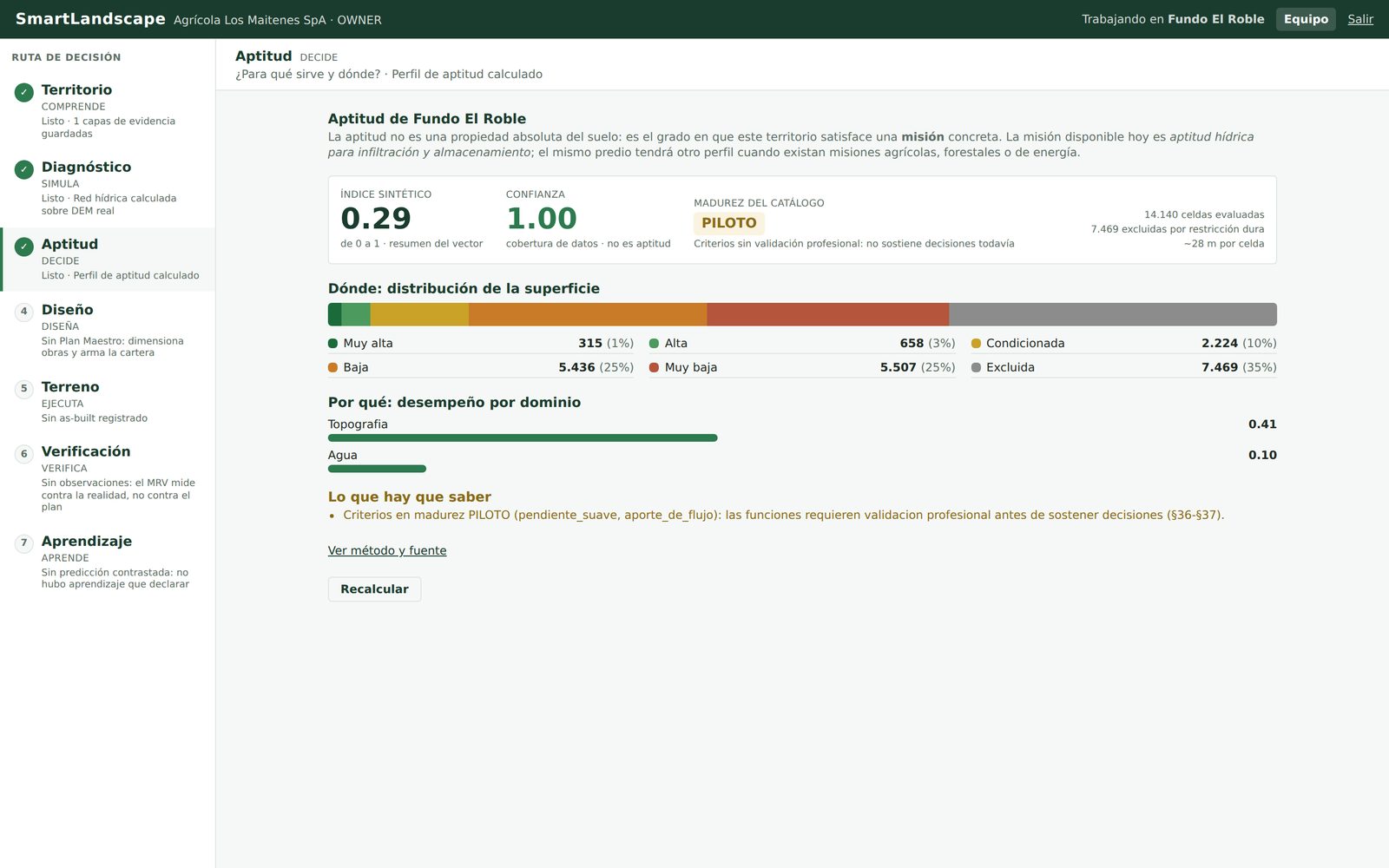Click the Alta legend dot
This screenshot has width=1389, height=868.
tap(655, 343)
